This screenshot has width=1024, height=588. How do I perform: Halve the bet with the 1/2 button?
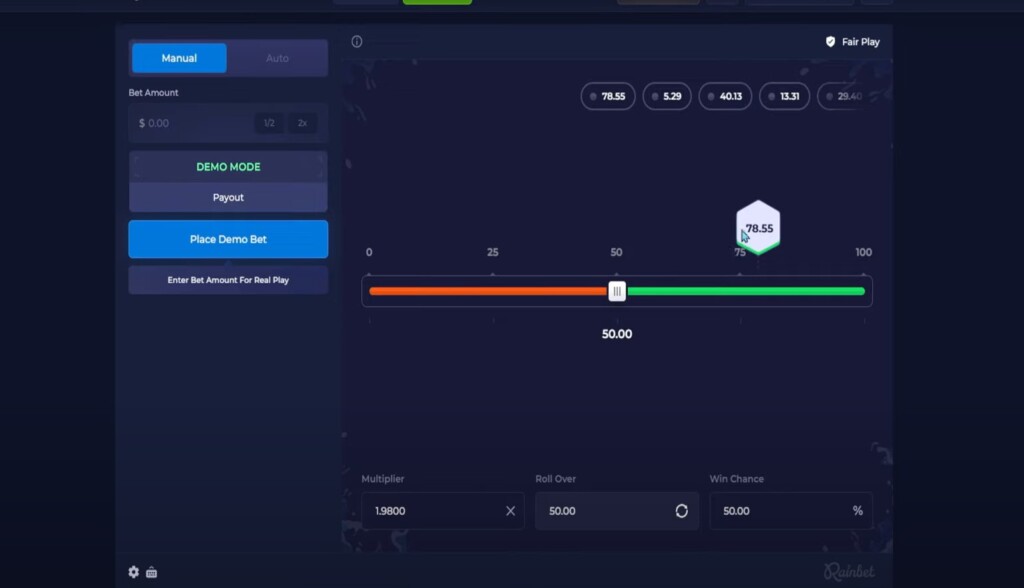[268, 123]
